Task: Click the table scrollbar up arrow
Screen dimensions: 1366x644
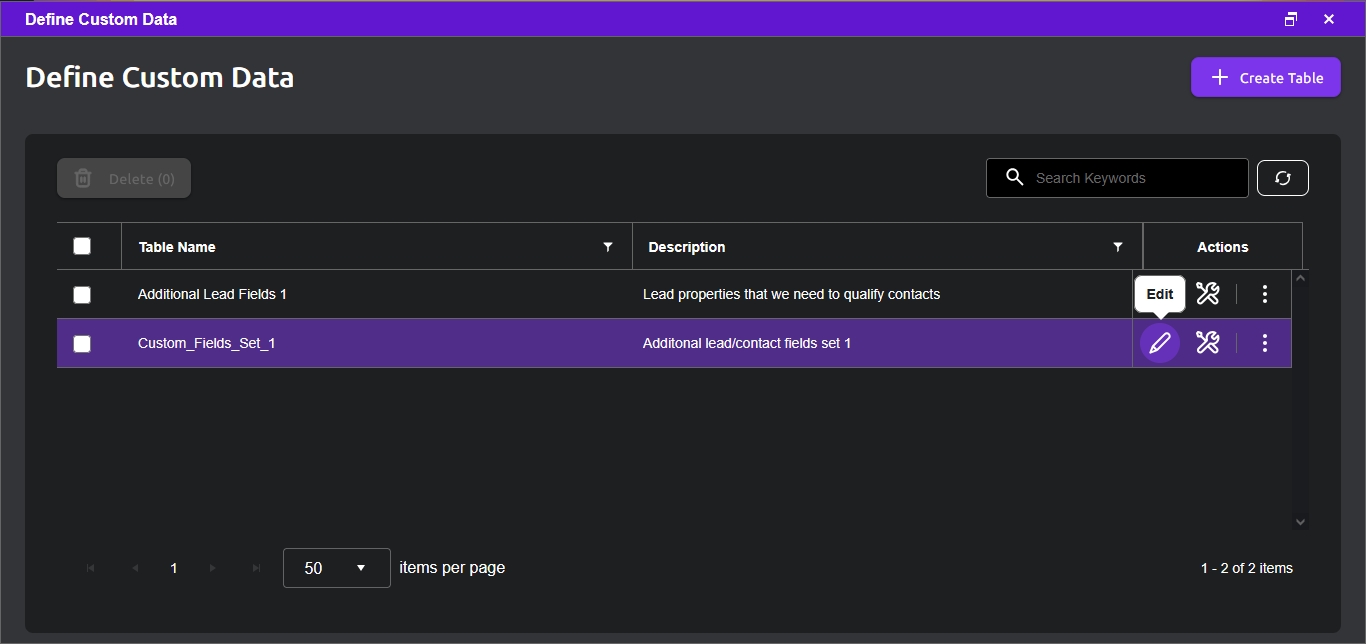Action: [1300, 278]
